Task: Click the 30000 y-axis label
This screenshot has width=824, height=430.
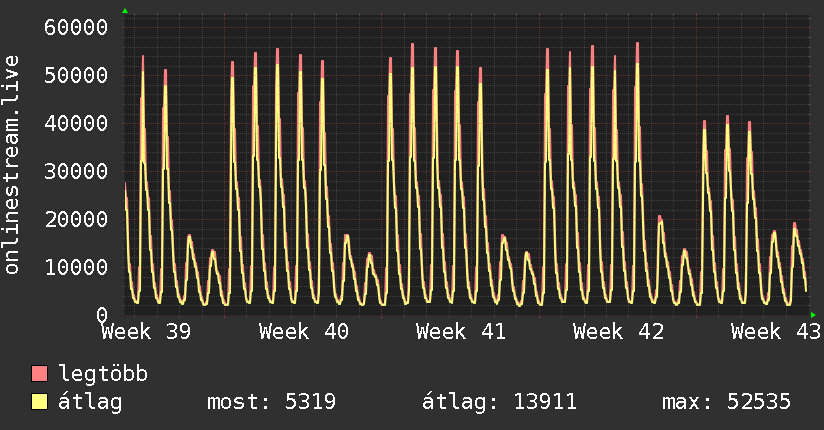Action: [76, 171]
